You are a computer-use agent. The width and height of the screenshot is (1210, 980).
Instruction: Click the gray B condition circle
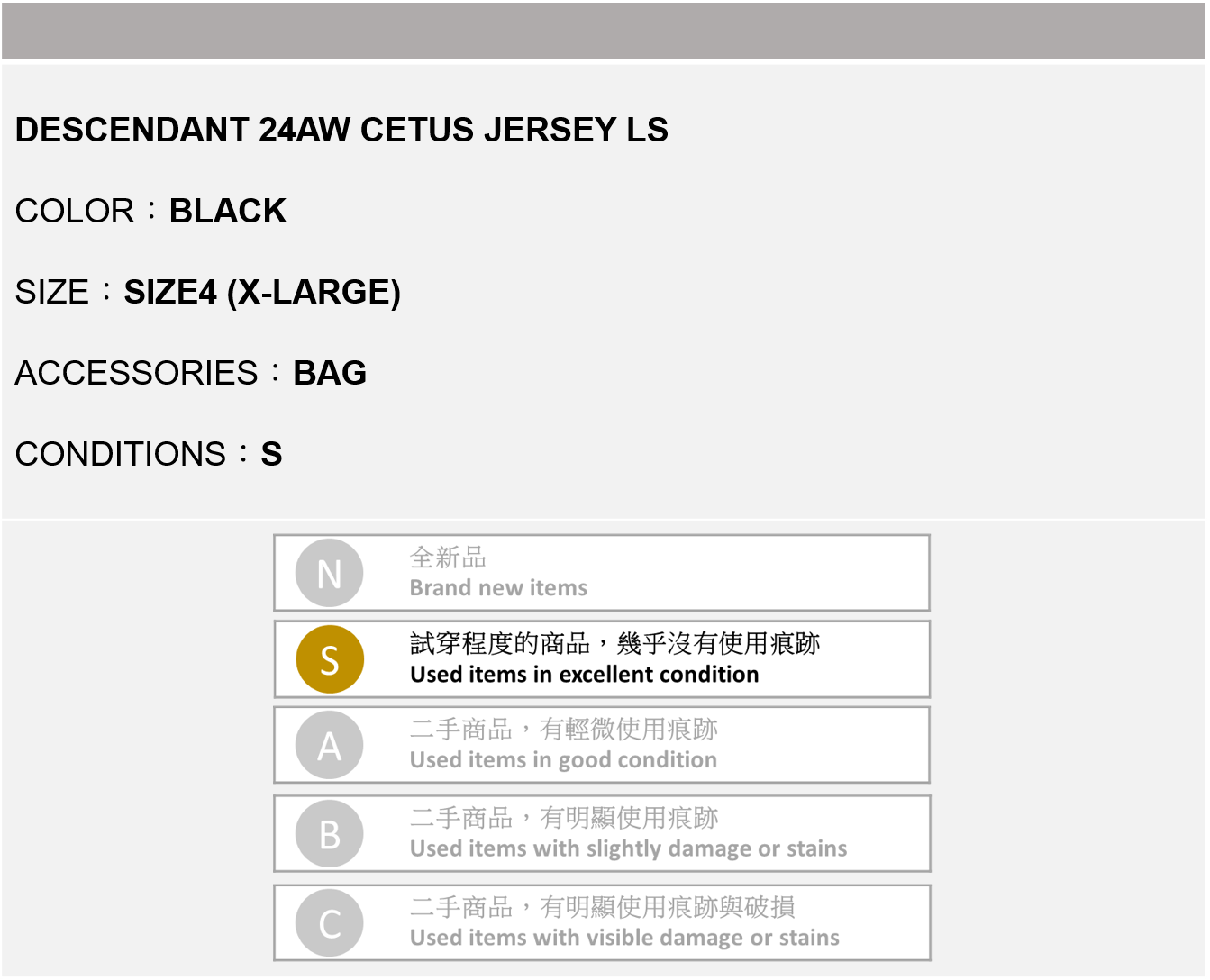(330, 834)
